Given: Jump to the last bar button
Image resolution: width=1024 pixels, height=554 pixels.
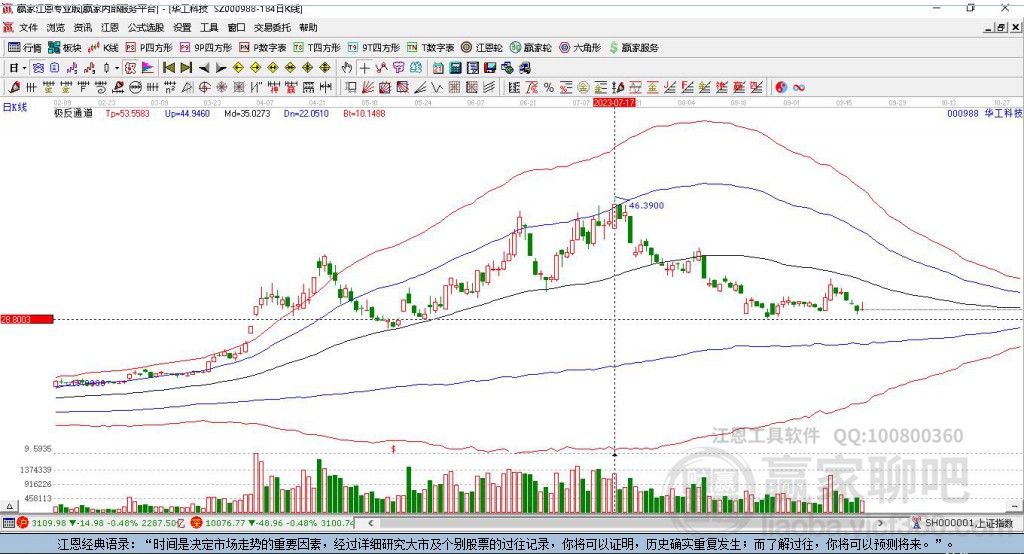Looking at the screenshot, I should click(x=186, y=68).
